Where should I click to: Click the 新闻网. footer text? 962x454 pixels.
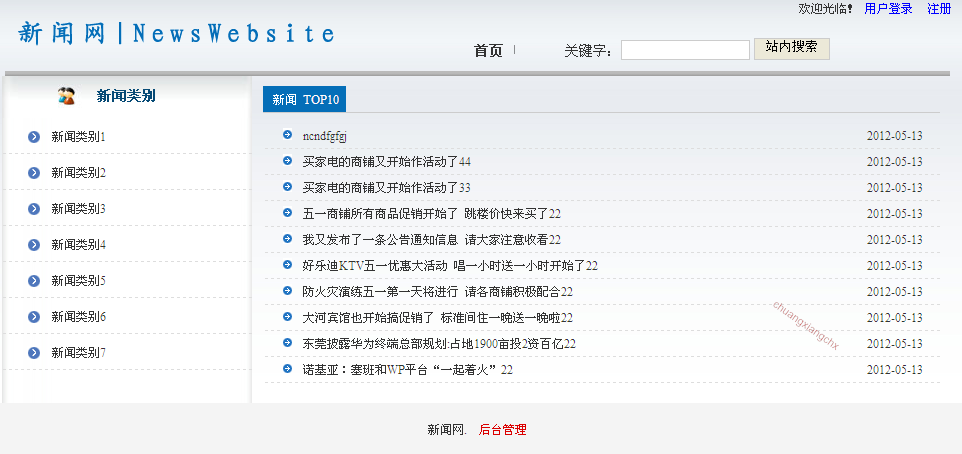tap(447, 430)
